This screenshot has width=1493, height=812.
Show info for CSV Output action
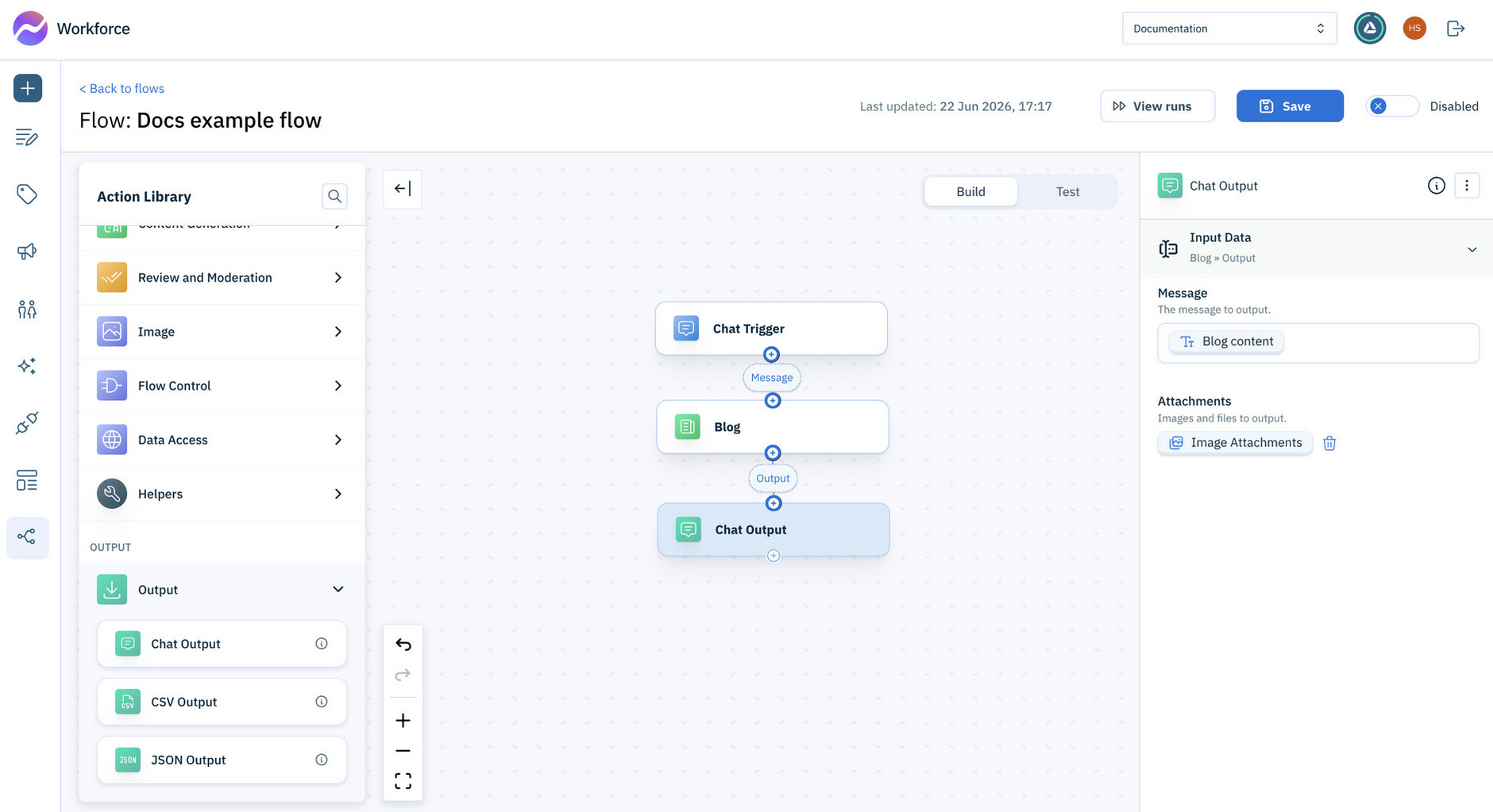click(322, 702)
